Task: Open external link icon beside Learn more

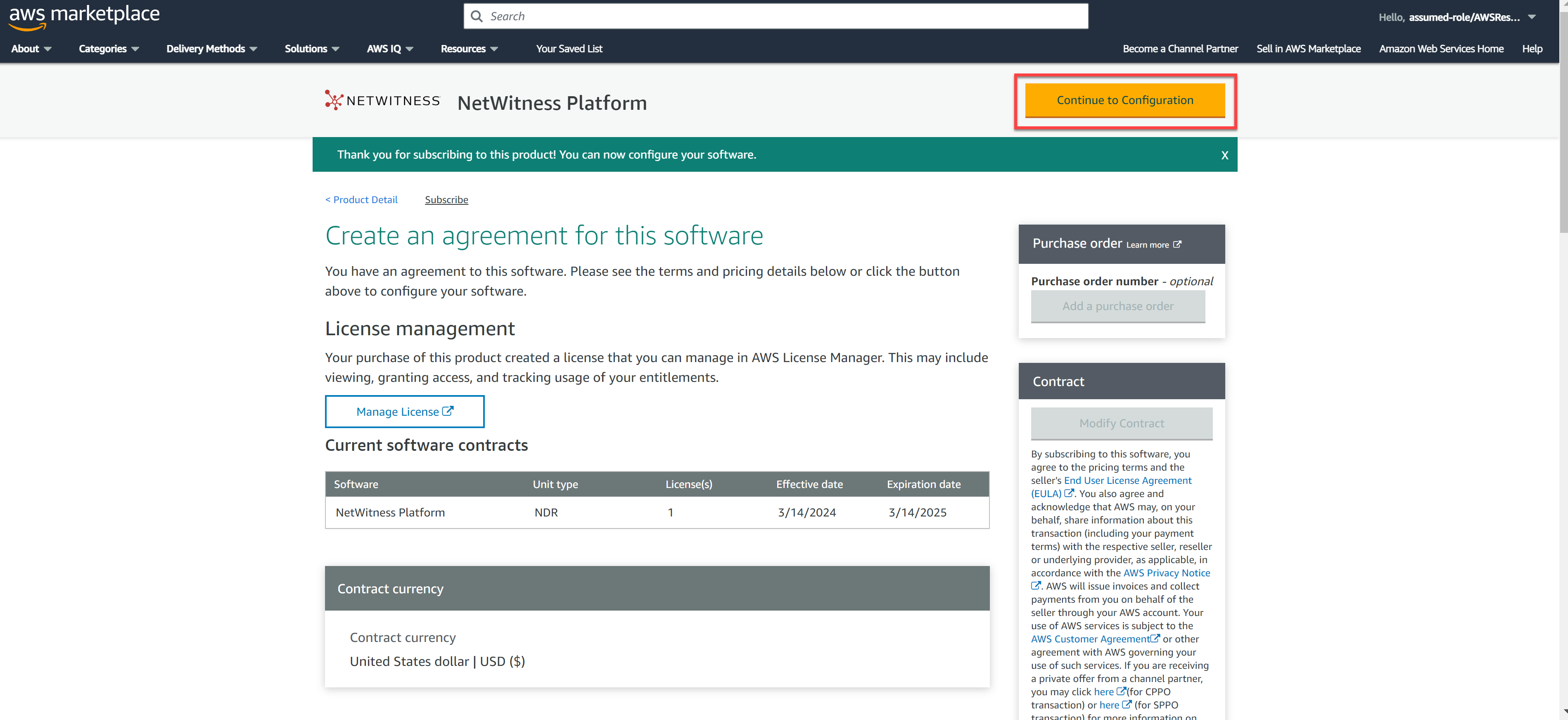Action: coord(1177,245)
